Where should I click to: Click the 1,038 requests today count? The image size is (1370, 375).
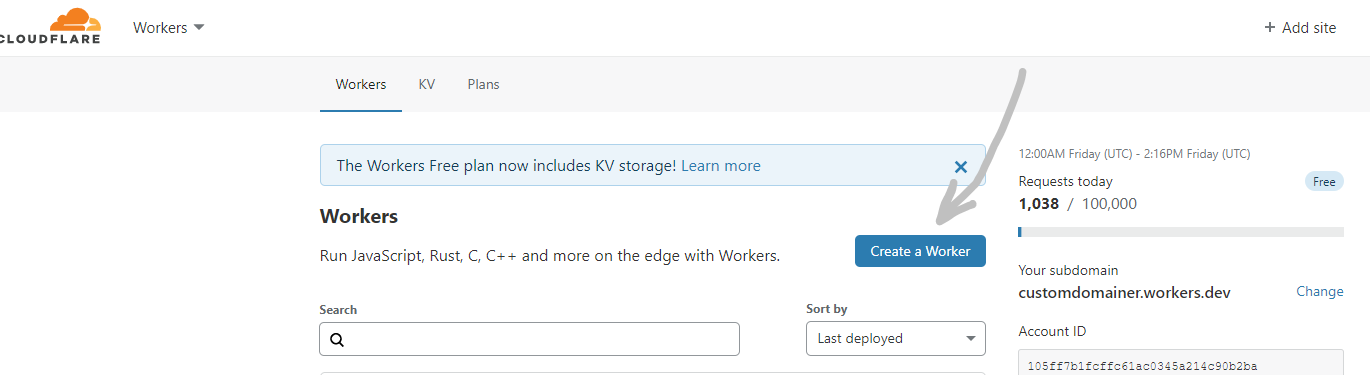1038,204
